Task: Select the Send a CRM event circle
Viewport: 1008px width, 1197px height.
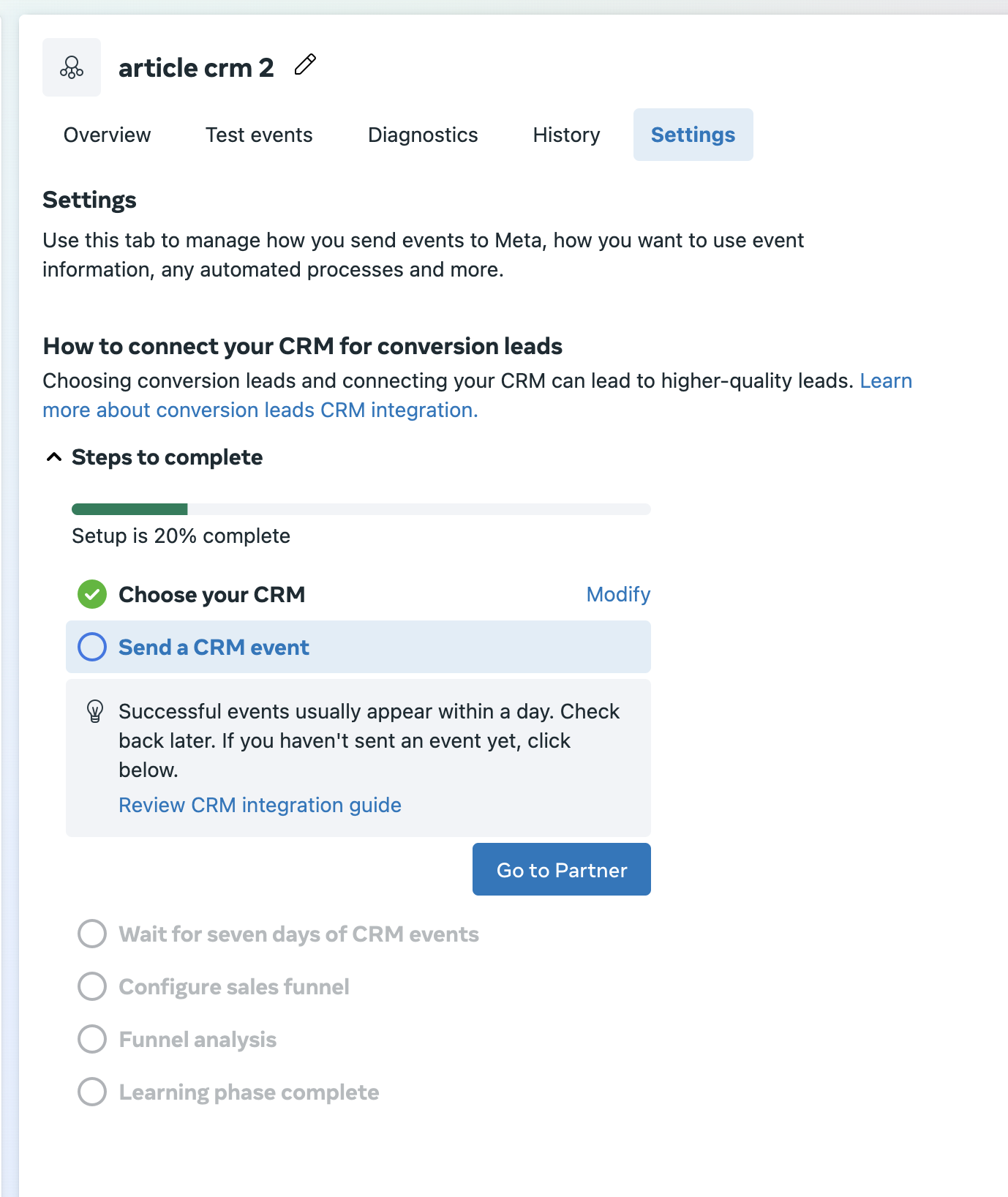Action: click(92, 647)
